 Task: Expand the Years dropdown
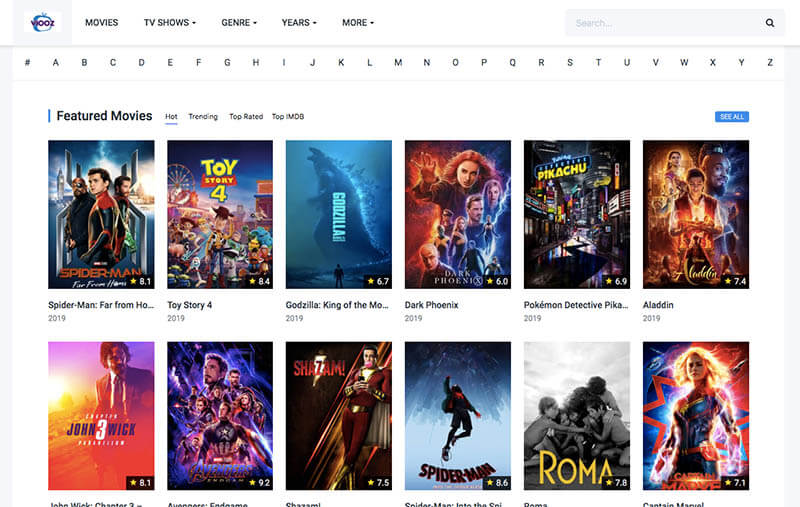click(x=299, y=22)
